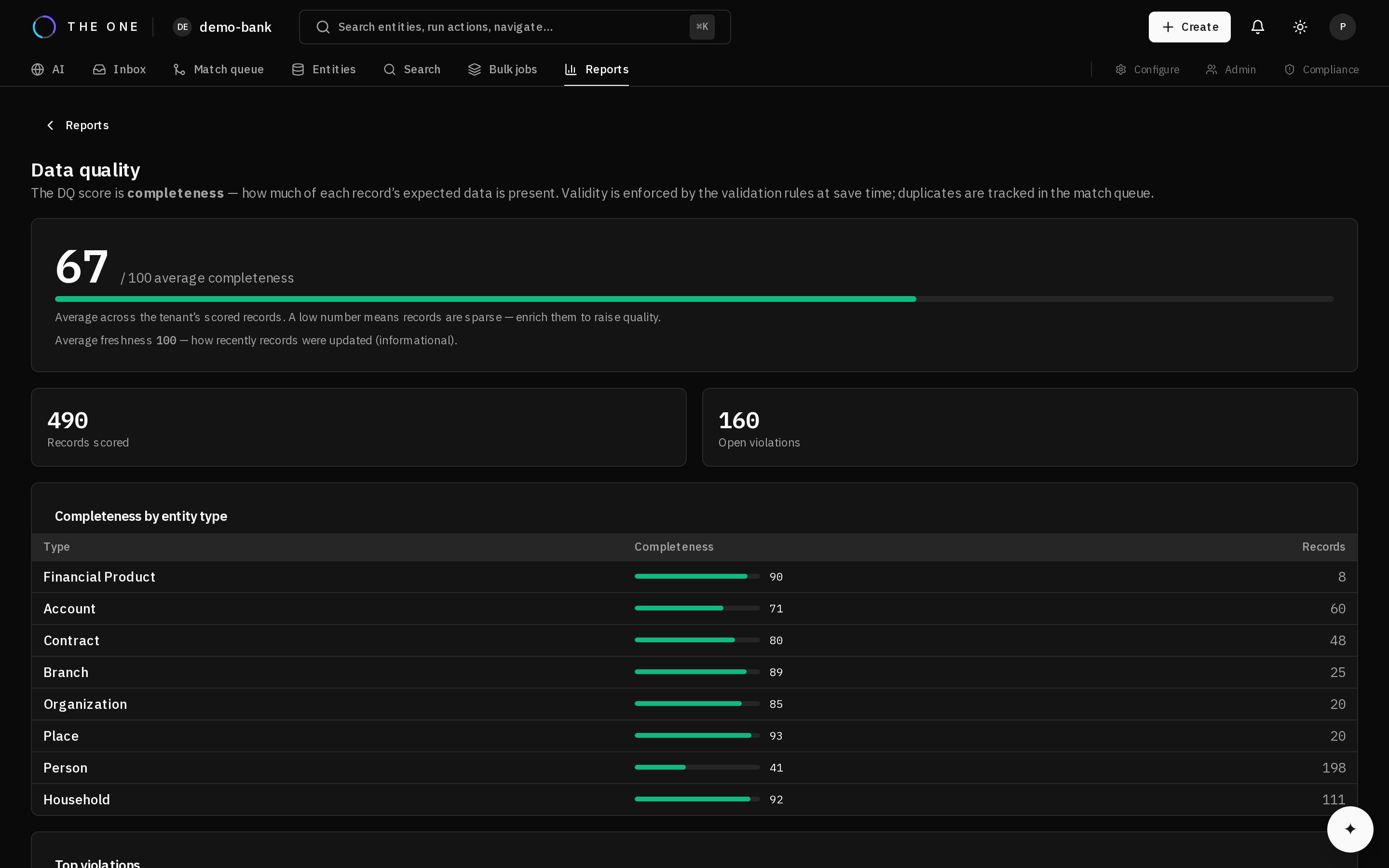The image size is (1389, 868).
Task: Click the Completeness column header
Action: click(674, 547)
